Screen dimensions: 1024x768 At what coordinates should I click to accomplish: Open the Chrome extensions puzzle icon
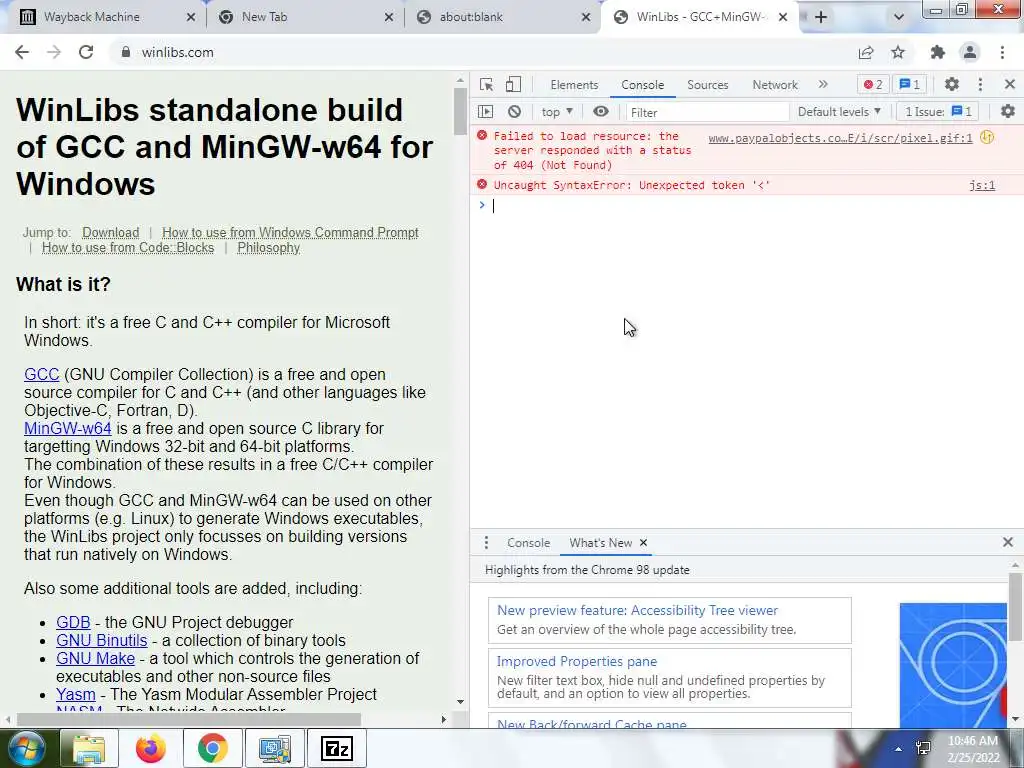938,52
